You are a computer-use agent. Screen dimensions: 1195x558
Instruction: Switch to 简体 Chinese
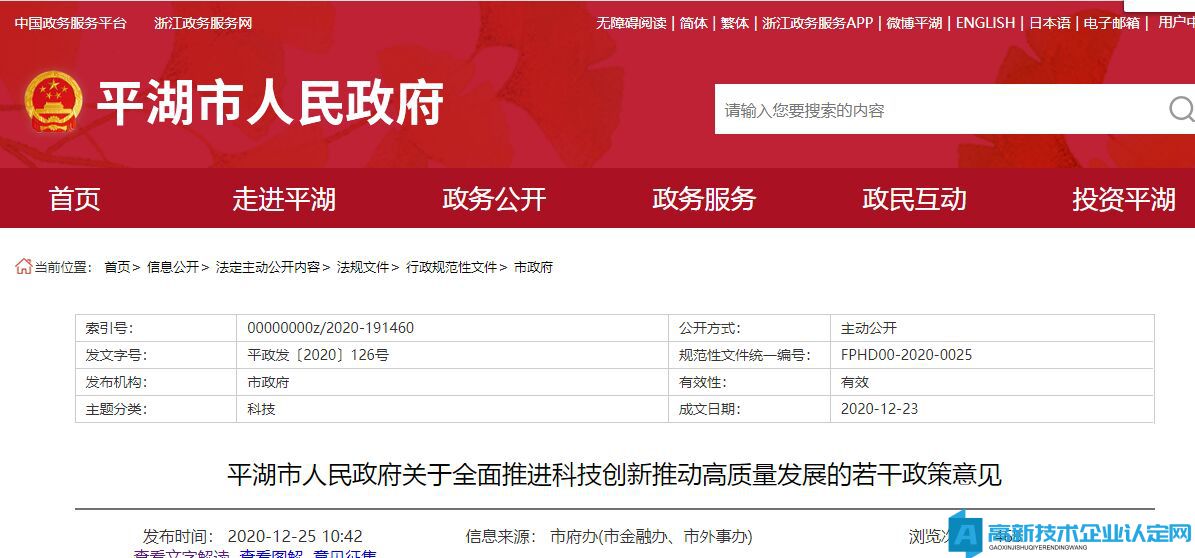(x=694, y=23)
